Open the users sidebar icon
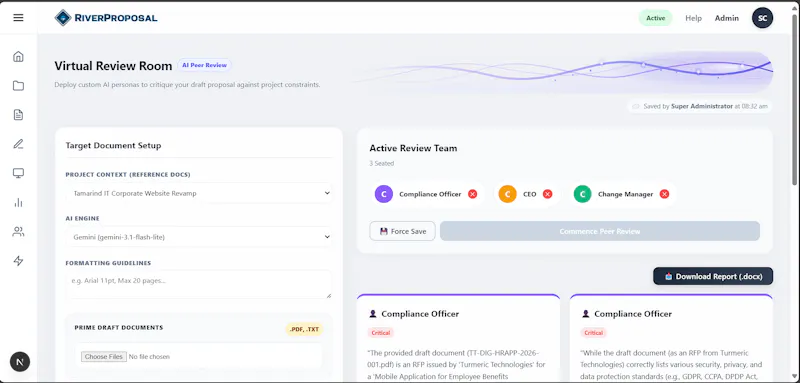Image resolution: width=800 pixels, height=383 pixels. [x=18, y=232]
